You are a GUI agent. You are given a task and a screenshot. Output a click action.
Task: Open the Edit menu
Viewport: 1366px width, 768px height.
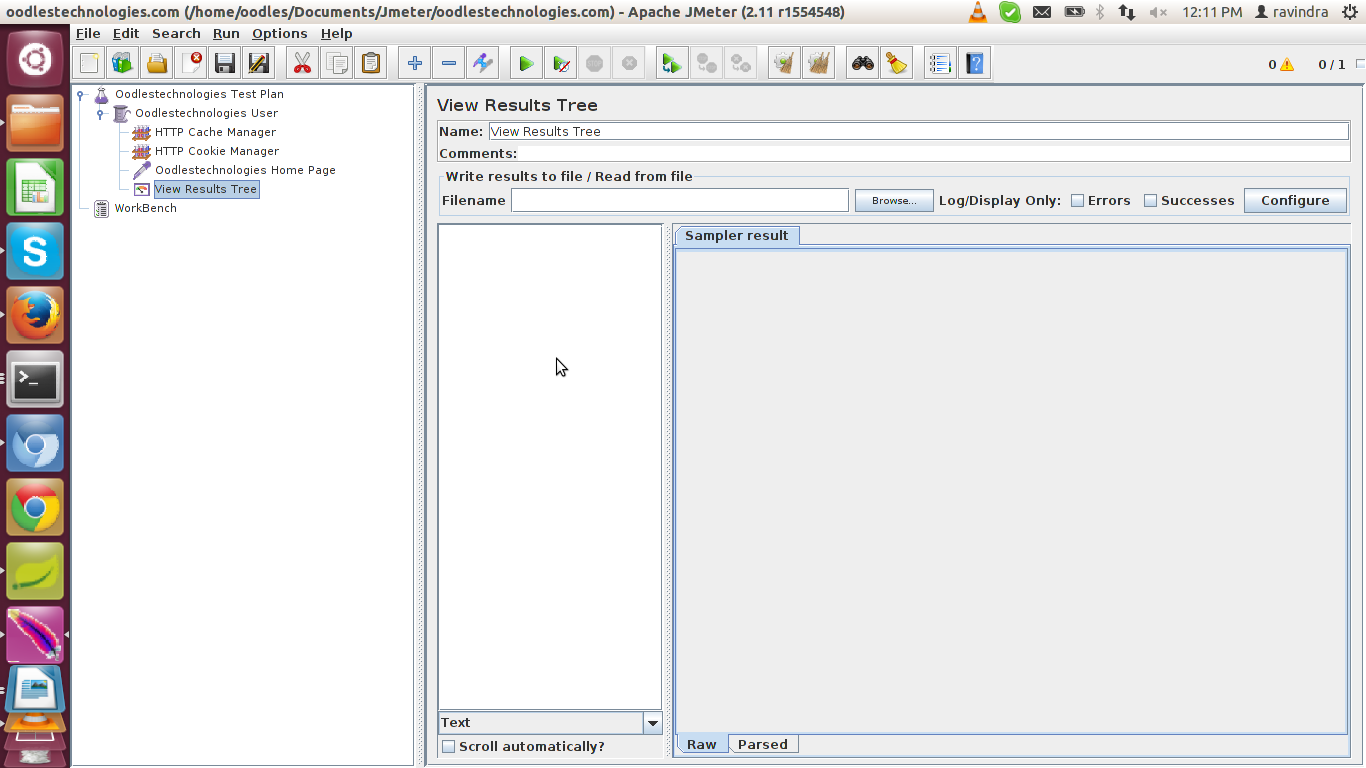coord(126,33)
